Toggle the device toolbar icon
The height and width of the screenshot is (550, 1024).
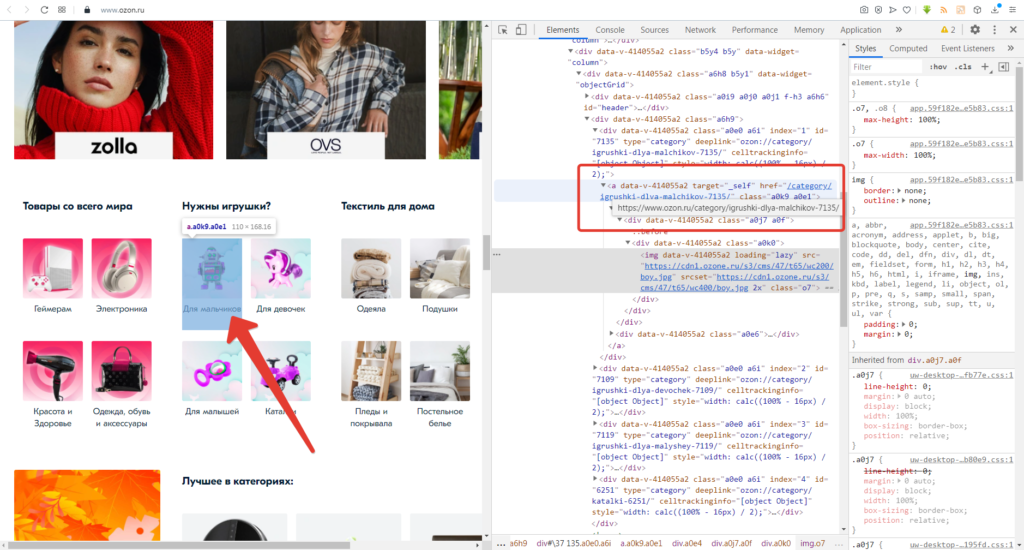tap(524, 30)
